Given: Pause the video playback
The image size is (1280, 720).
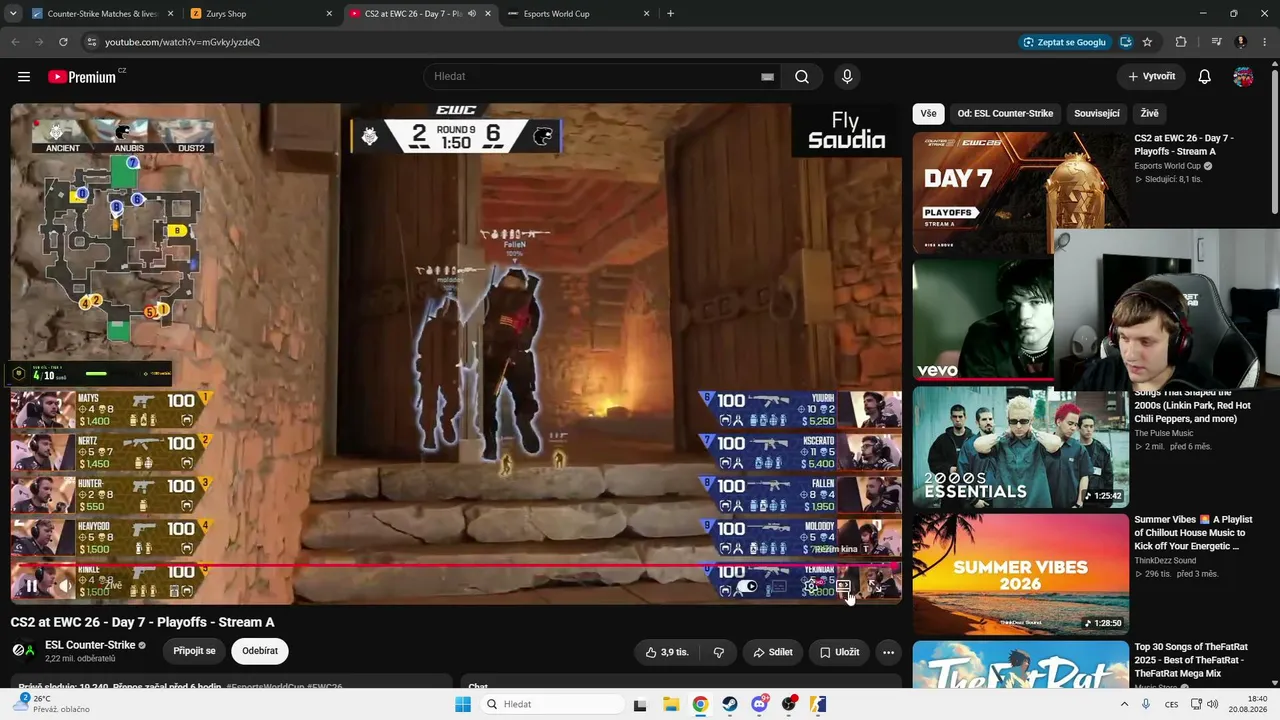Looking at the screenshot, I should click(31, 586).
